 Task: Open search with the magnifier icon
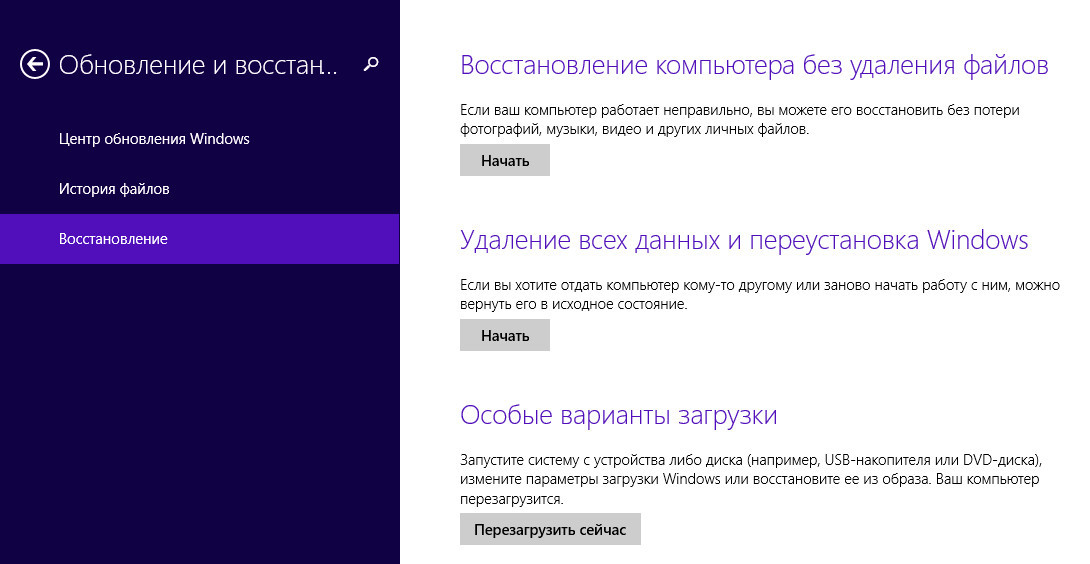point(371,65)
